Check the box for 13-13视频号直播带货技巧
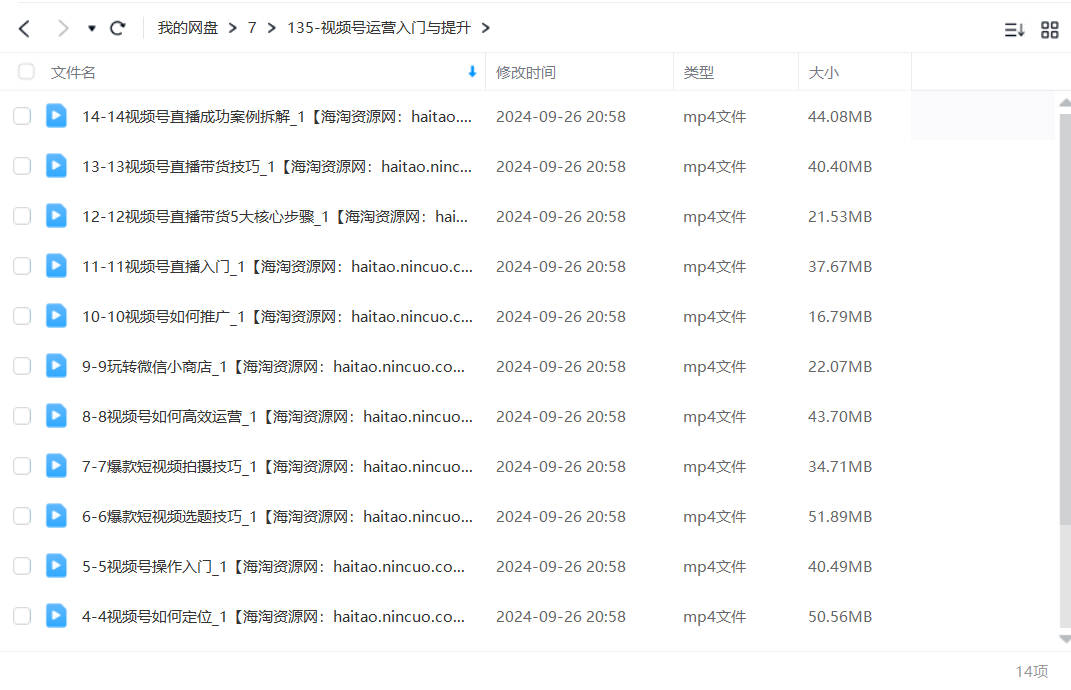The height and width of the screenshot is (690, 1071). 23,166
